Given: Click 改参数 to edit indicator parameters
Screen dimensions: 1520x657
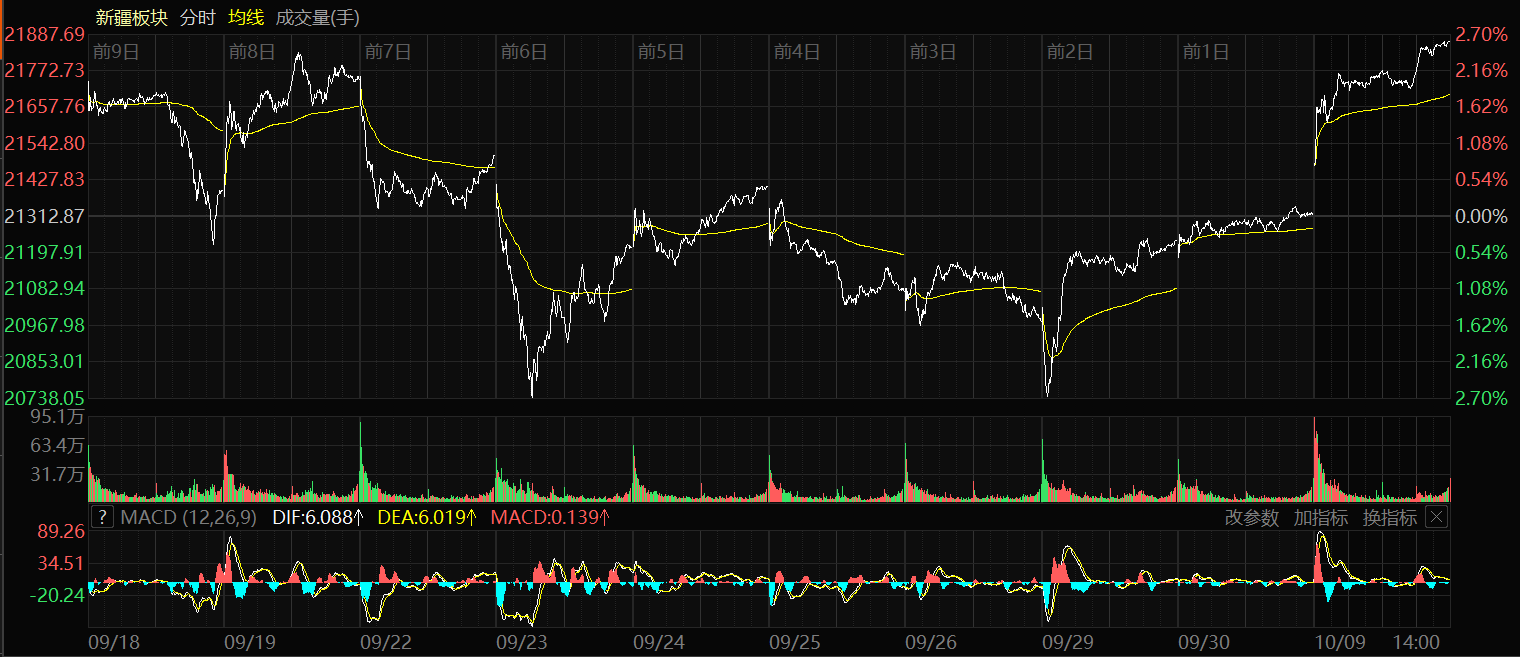Looking at the screenshot, I should click(1251, 517).
